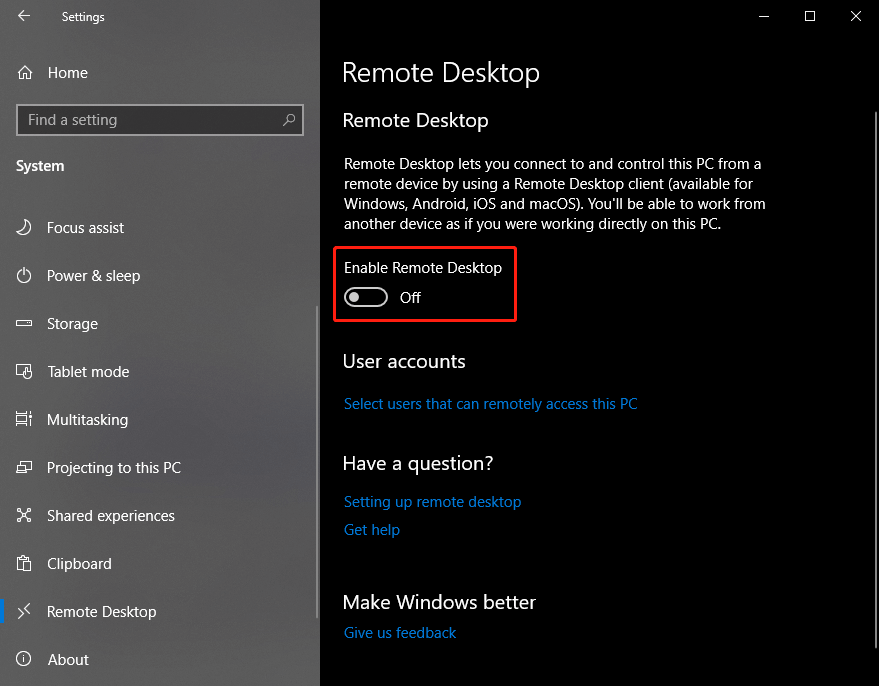Viewport: 879px width, 686px height.
Task: Turn on Enable Remote Desktop toggle
Action: pos(366,298)
